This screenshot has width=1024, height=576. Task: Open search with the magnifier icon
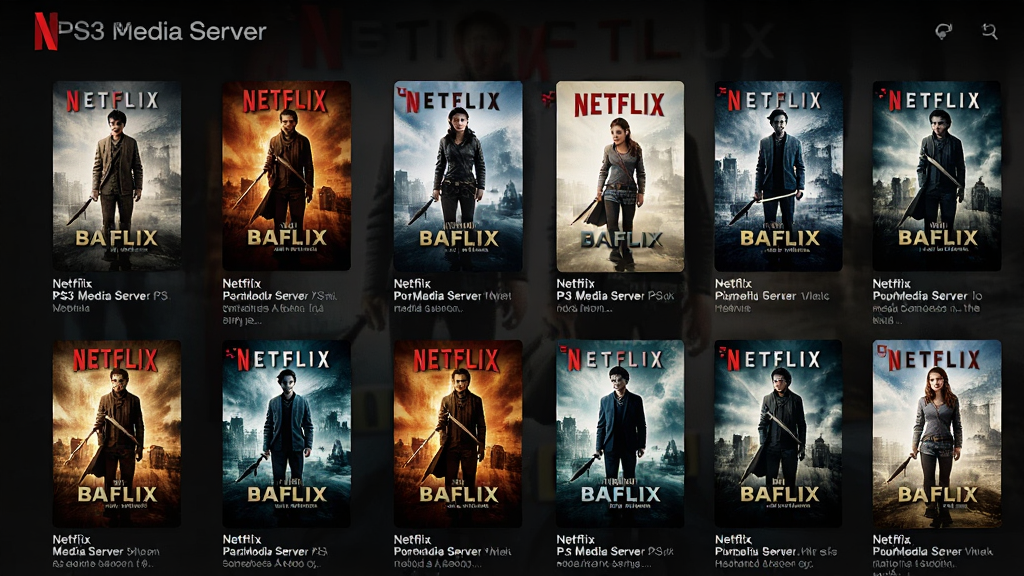coord(989,31)
